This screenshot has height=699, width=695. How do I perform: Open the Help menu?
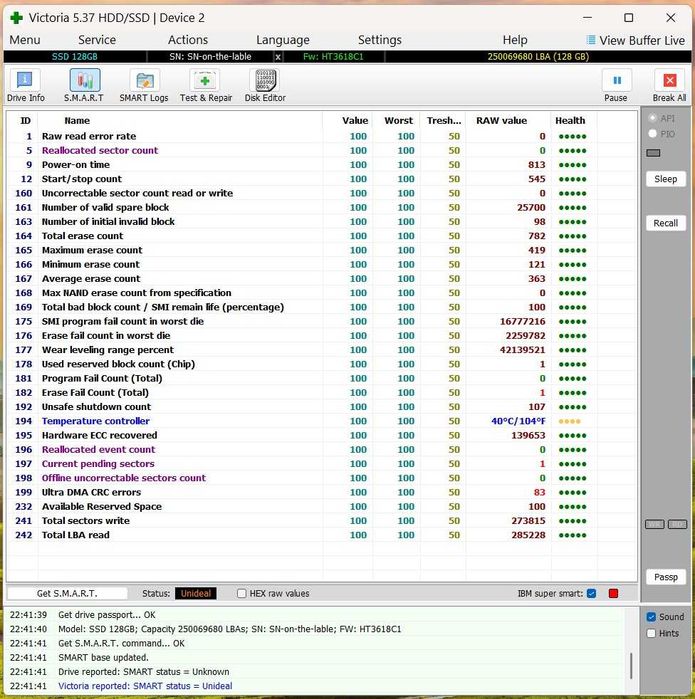click(x=515, y=40)
